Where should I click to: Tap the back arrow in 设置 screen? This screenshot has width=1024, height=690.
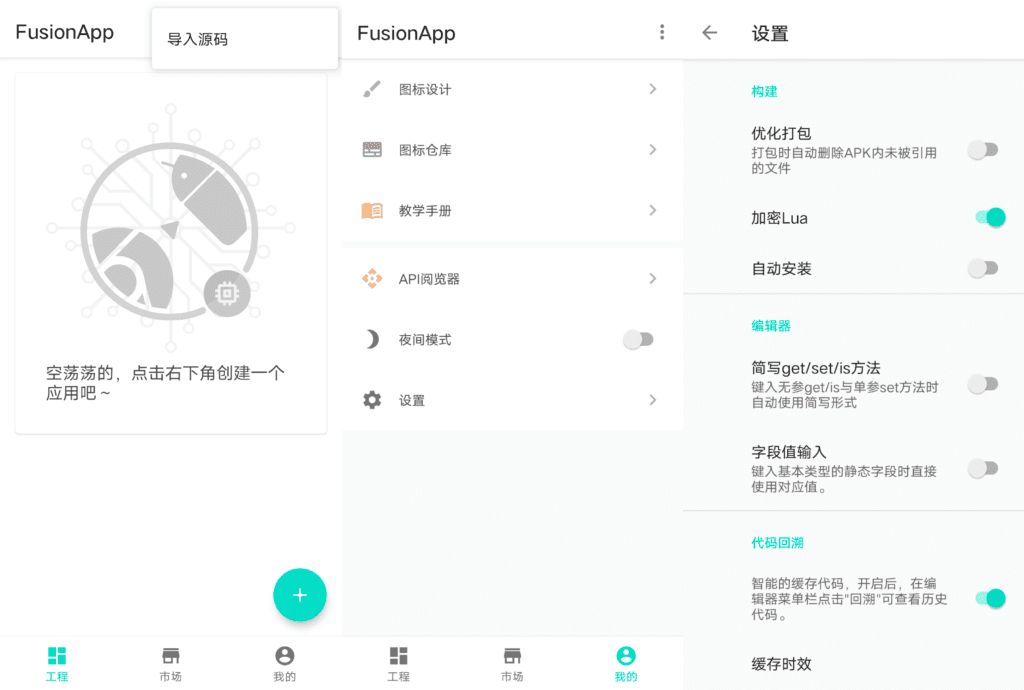click(709, 33)
